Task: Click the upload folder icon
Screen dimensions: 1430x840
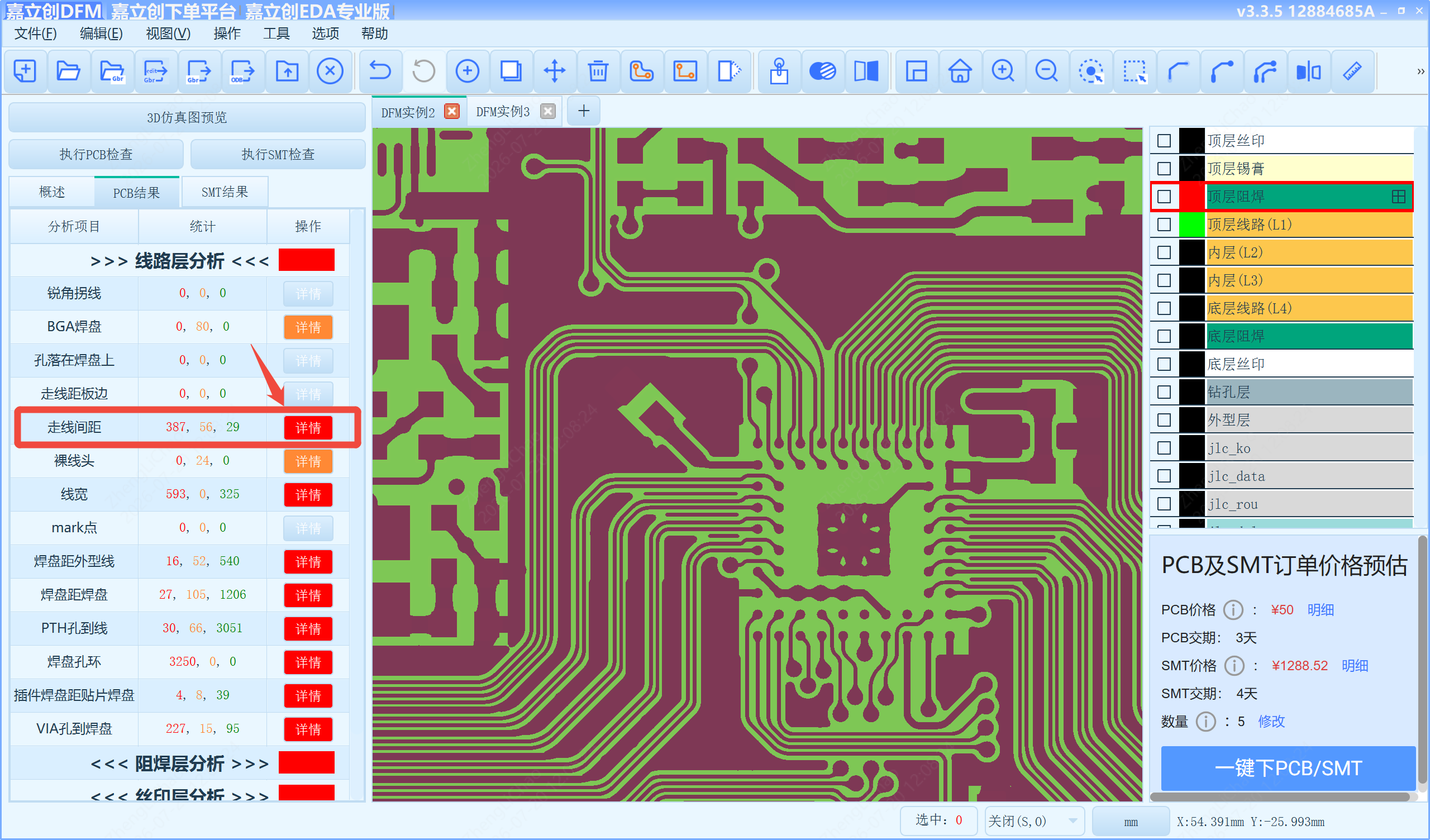Action: (x=287, y=71)
